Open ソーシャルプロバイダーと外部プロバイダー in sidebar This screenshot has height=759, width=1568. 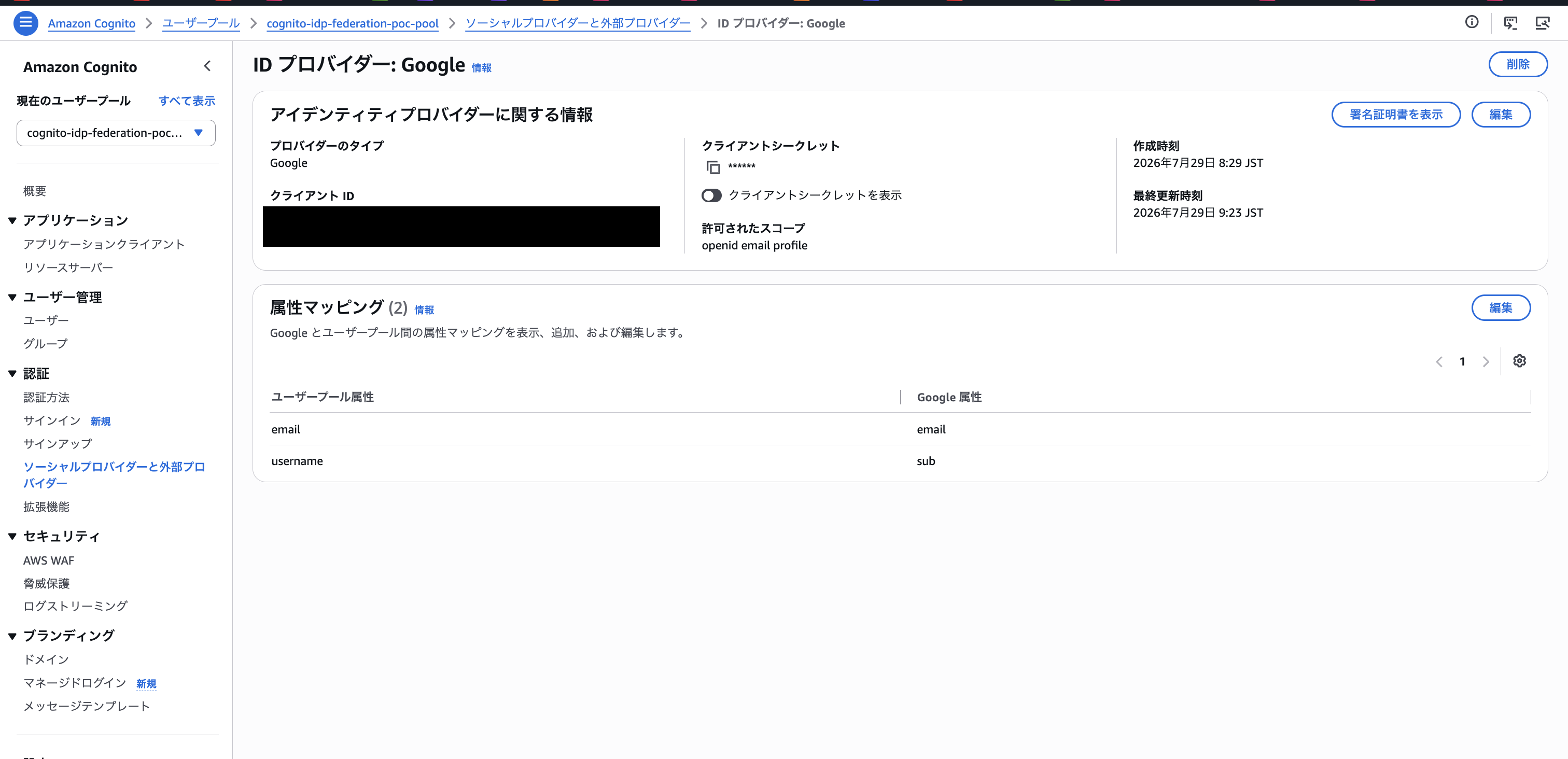pyautogui.click(x=115, y=475)
